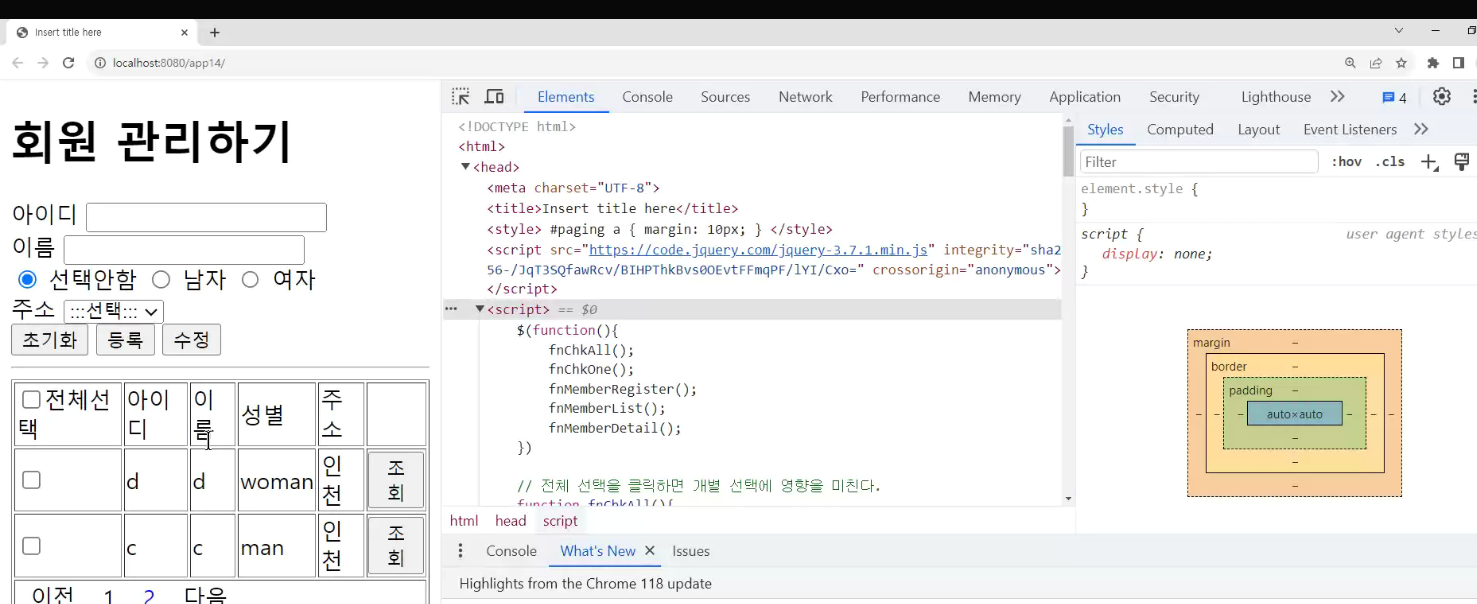Open the Event Listeners pane tab
The width and height of the screenshot is (1477, 604).
(1350, 129)
